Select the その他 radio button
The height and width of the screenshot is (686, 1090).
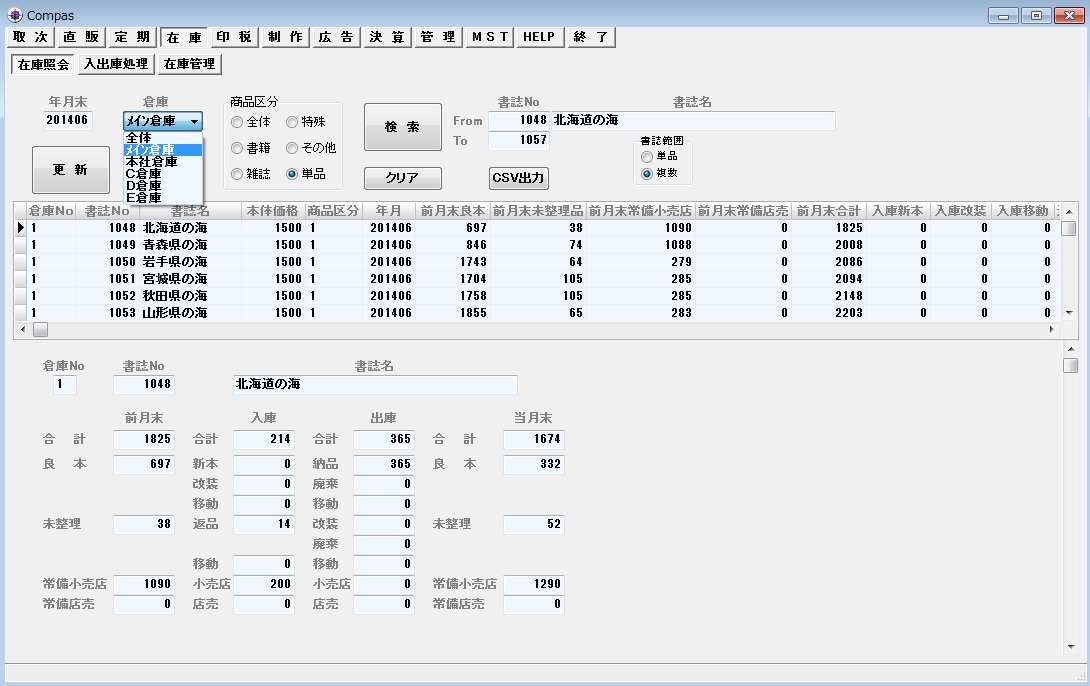point(292,148)
